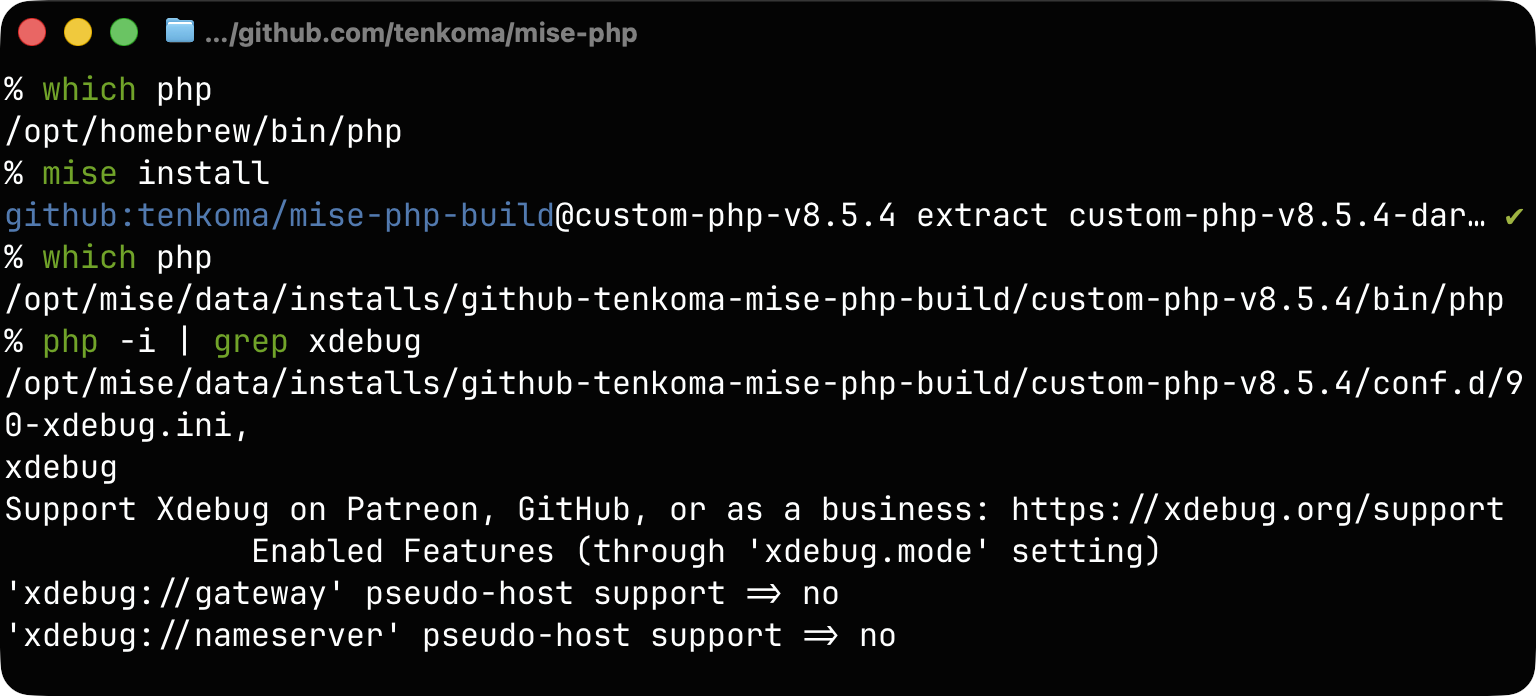This screenshot has width=1536, height=696.
Task: Click the standalone "xdebug" output line
Action: point(61,467)
